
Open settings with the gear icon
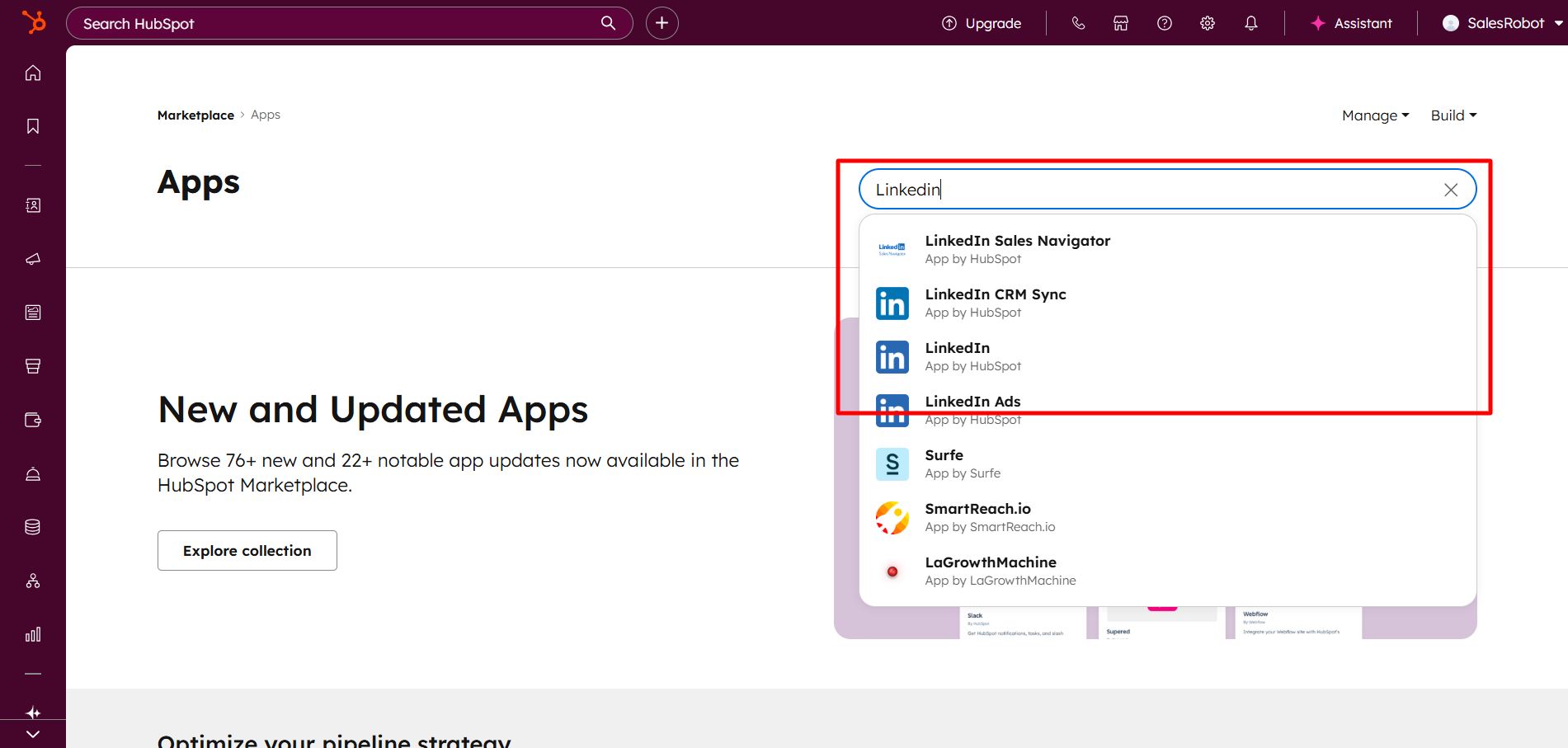point(1207,22)
